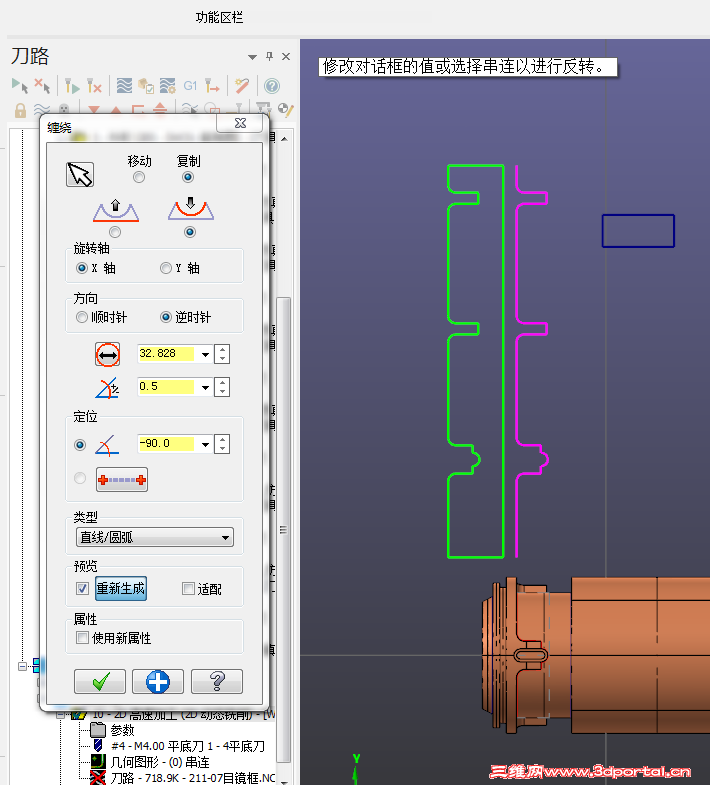The height and width of the screenshot is (785, 710).
Task: Open the 0.5 tolerance dropdown arrow
Action: coord(205,387)
